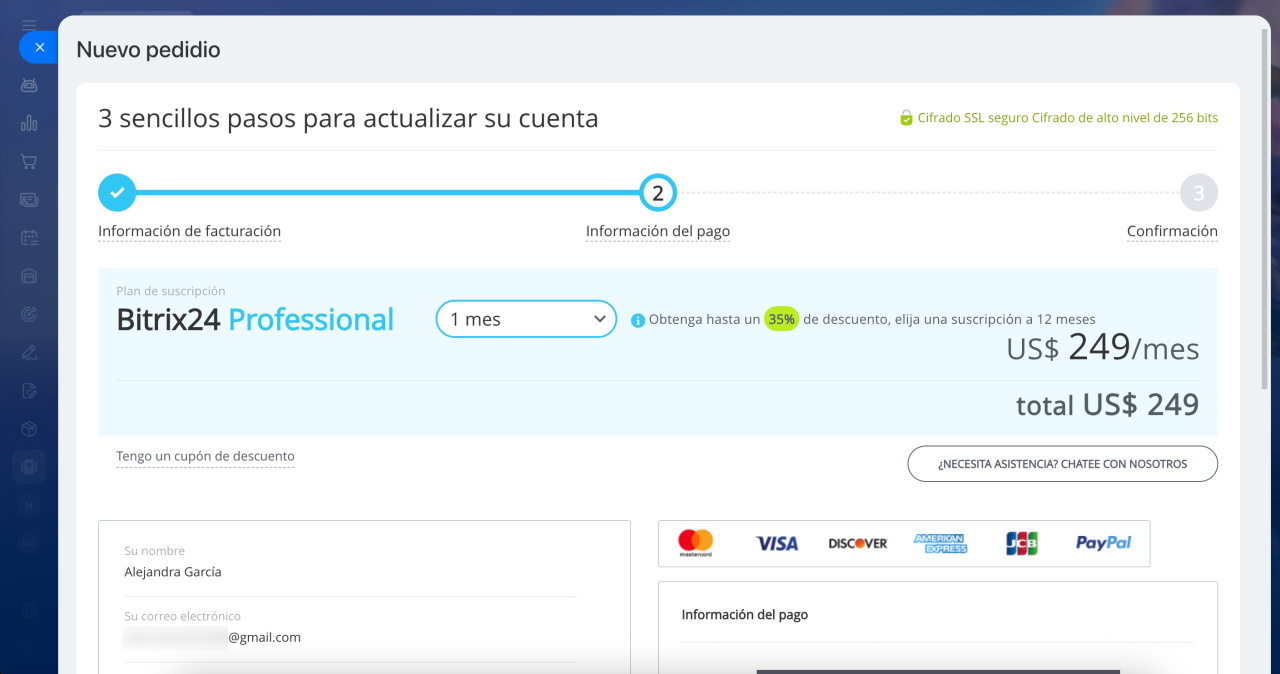Click the Bitrix24 Professional plan name
This screenshot has width=1280, height=674.
[255, 320]
